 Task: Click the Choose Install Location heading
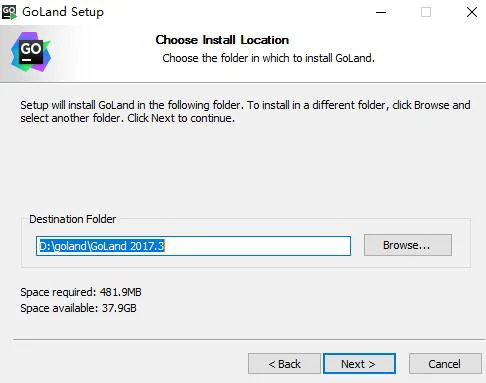click(x=222, y=40)
